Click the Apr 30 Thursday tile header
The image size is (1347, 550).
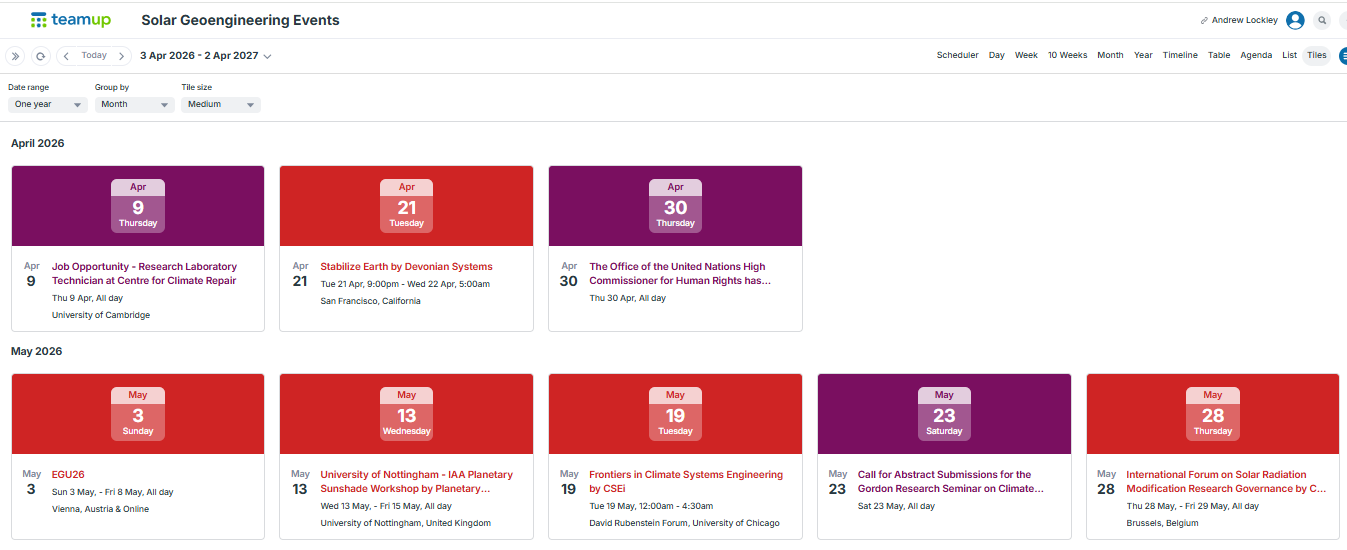[675, 206]
